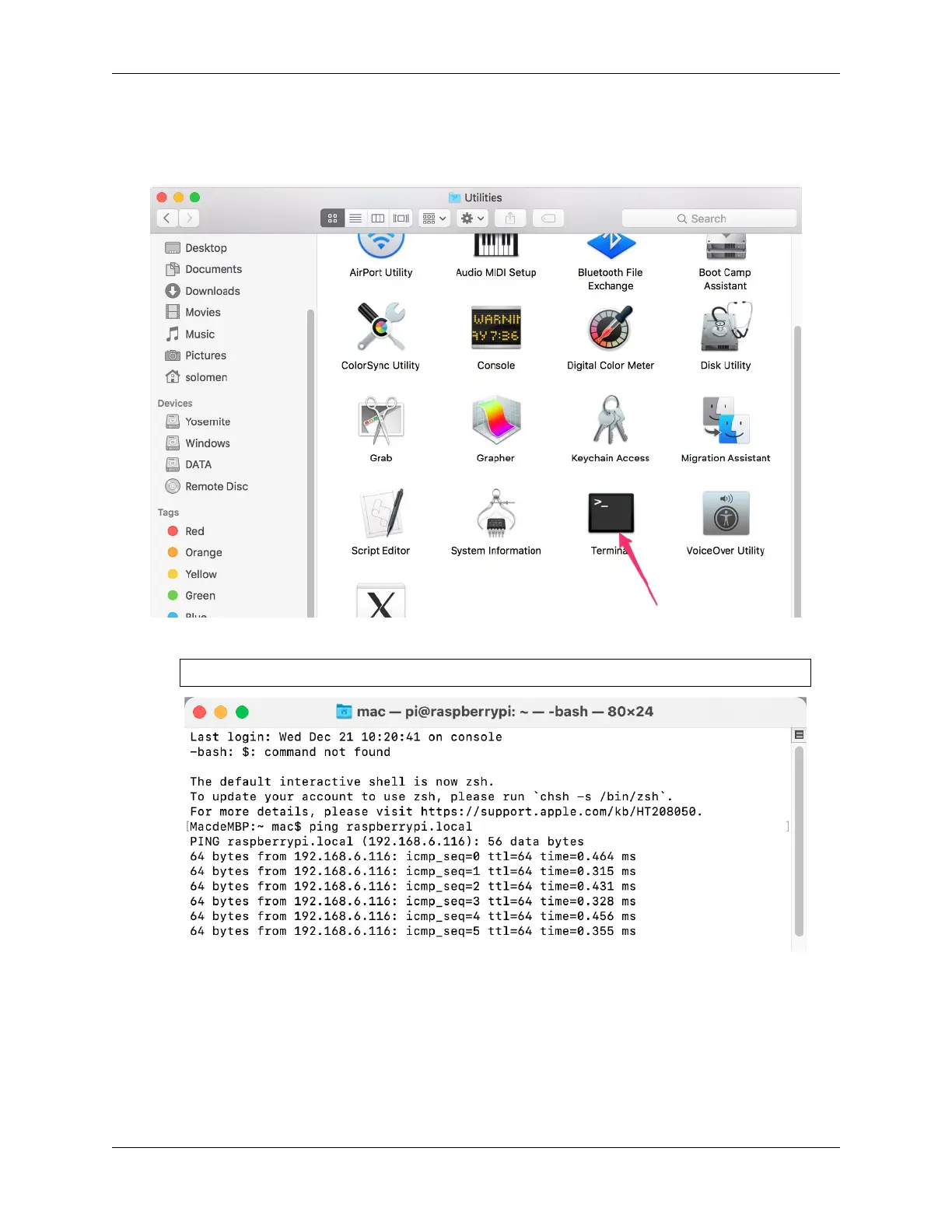Select the Yellow tag
This screenshot has width=952, height=1232.
(x=192, y=574)
